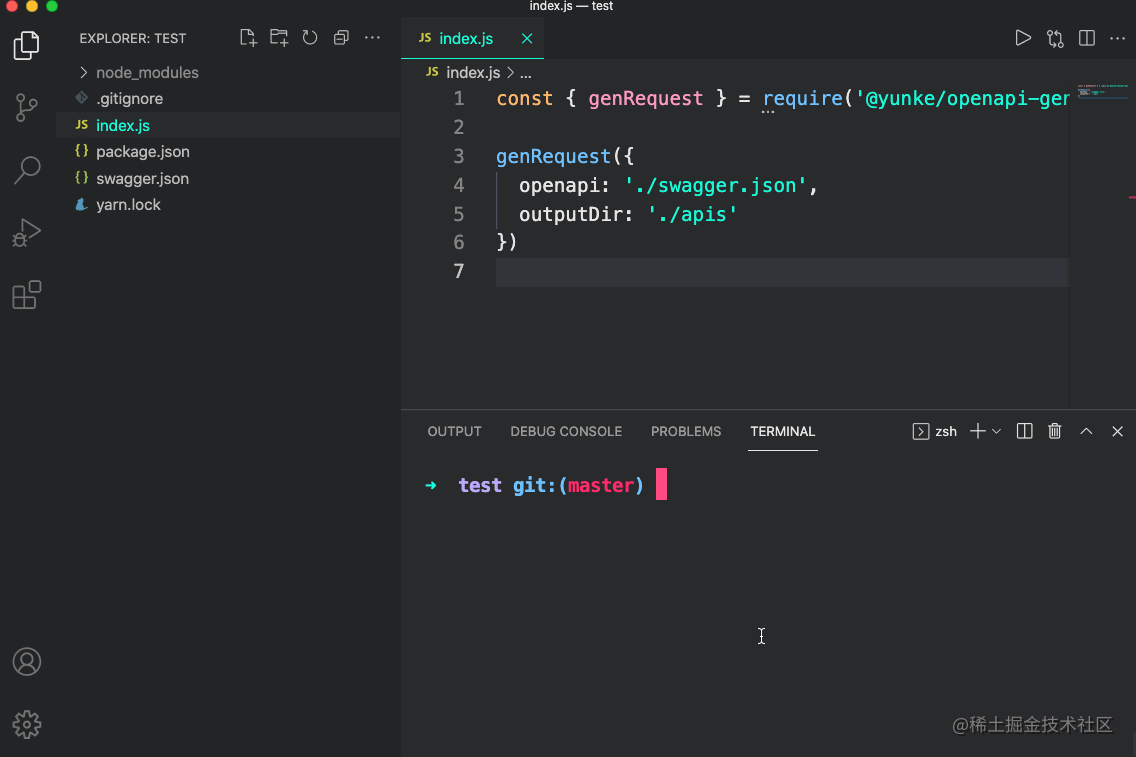Screen dimensions: 1136x757
Task: Switch to the OUTPUT panel tab
Action: (x=454, y=432)
